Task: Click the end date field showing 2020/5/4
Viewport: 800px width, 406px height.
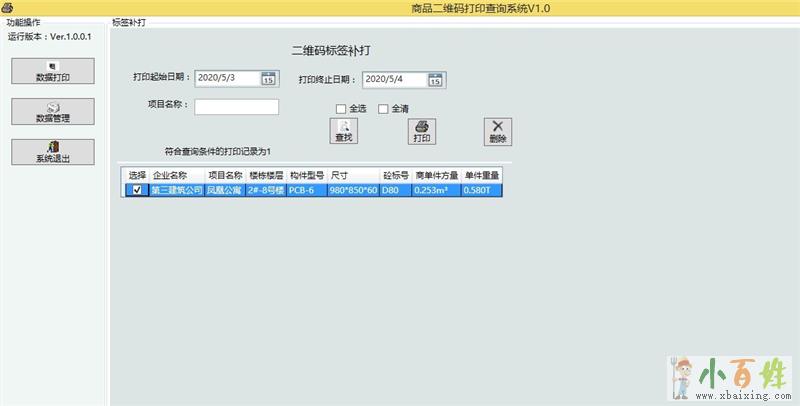Action: click(394, 79)
